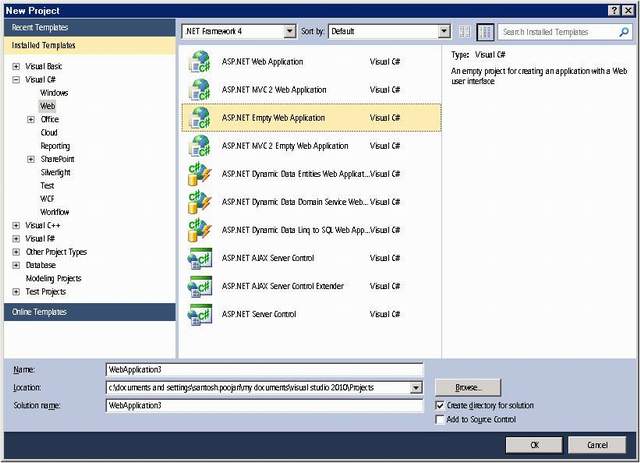Select Windows under Visual C#

pyautogui.click(x=54, y=93)
